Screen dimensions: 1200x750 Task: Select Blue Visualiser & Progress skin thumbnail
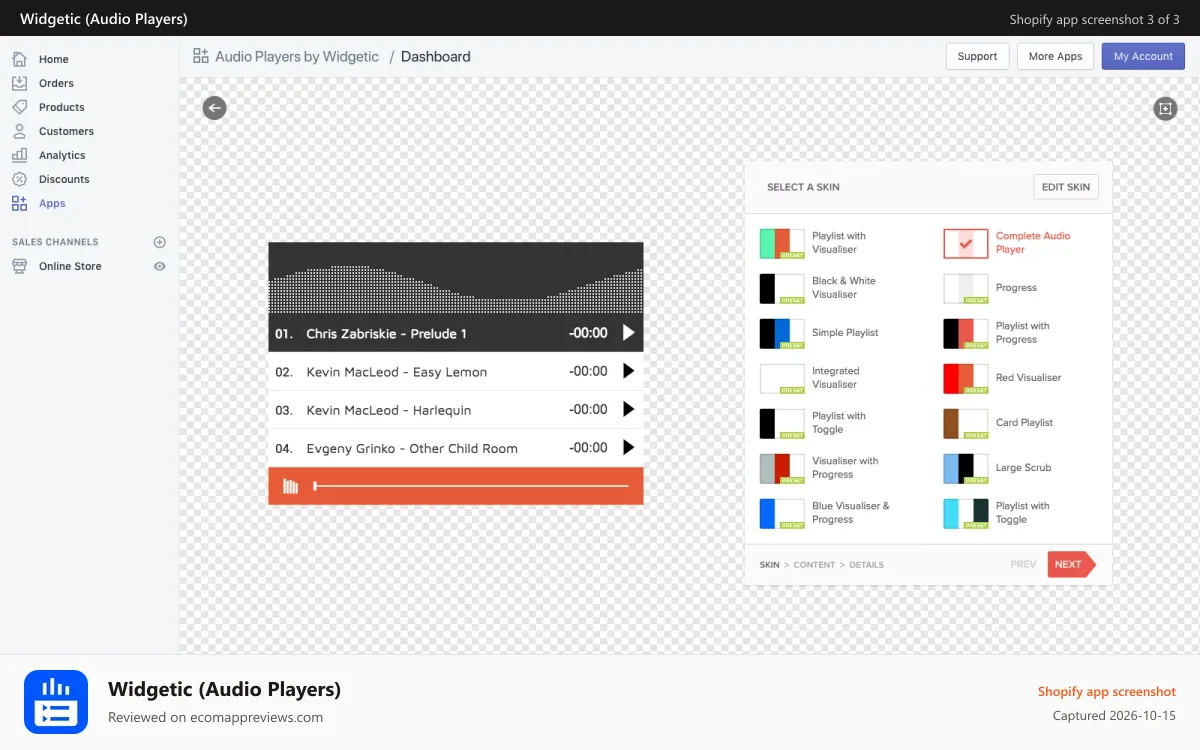[x=782, y=514]
